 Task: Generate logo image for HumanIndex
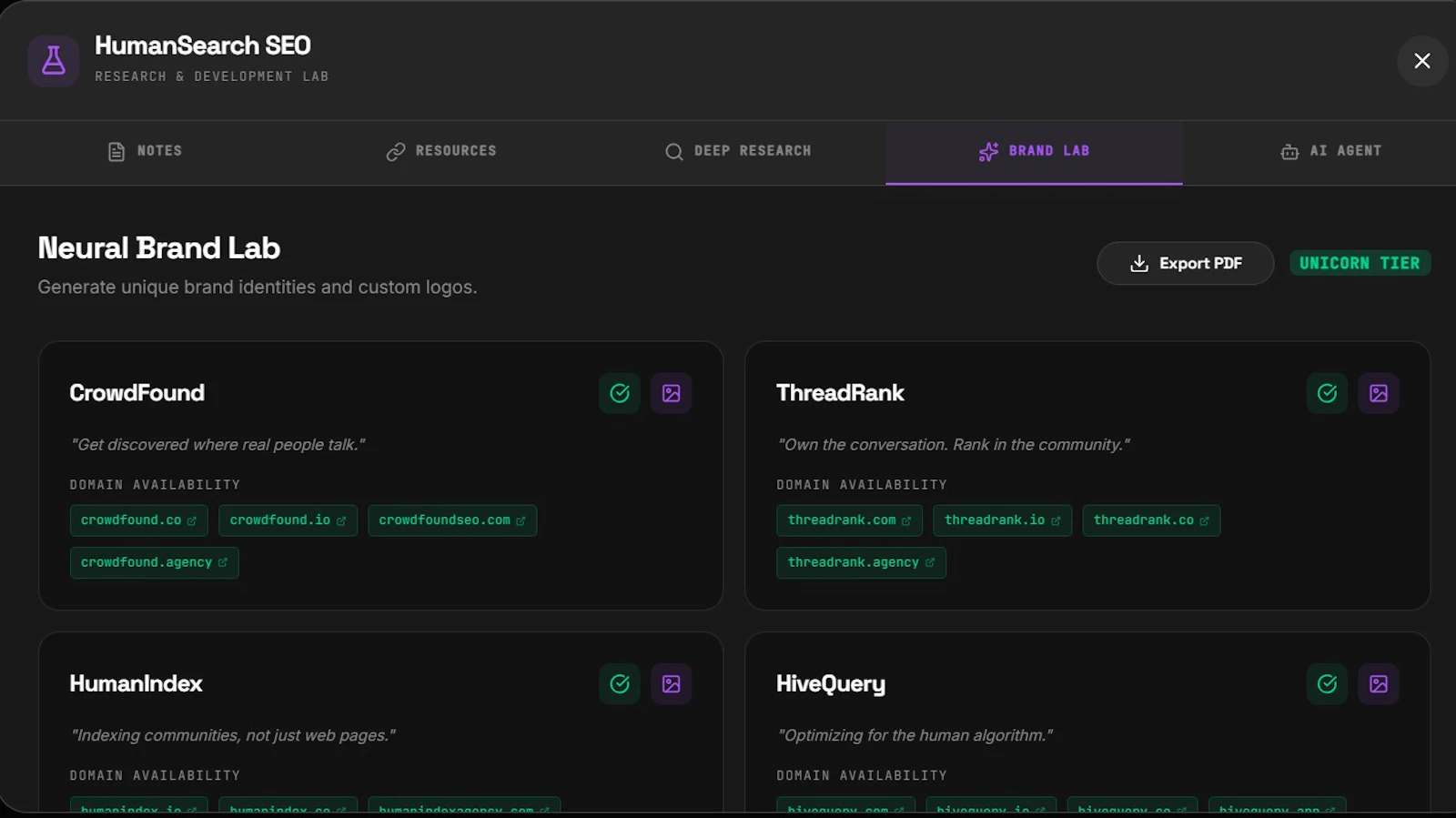pyautogui.click(x=671, y=684)
